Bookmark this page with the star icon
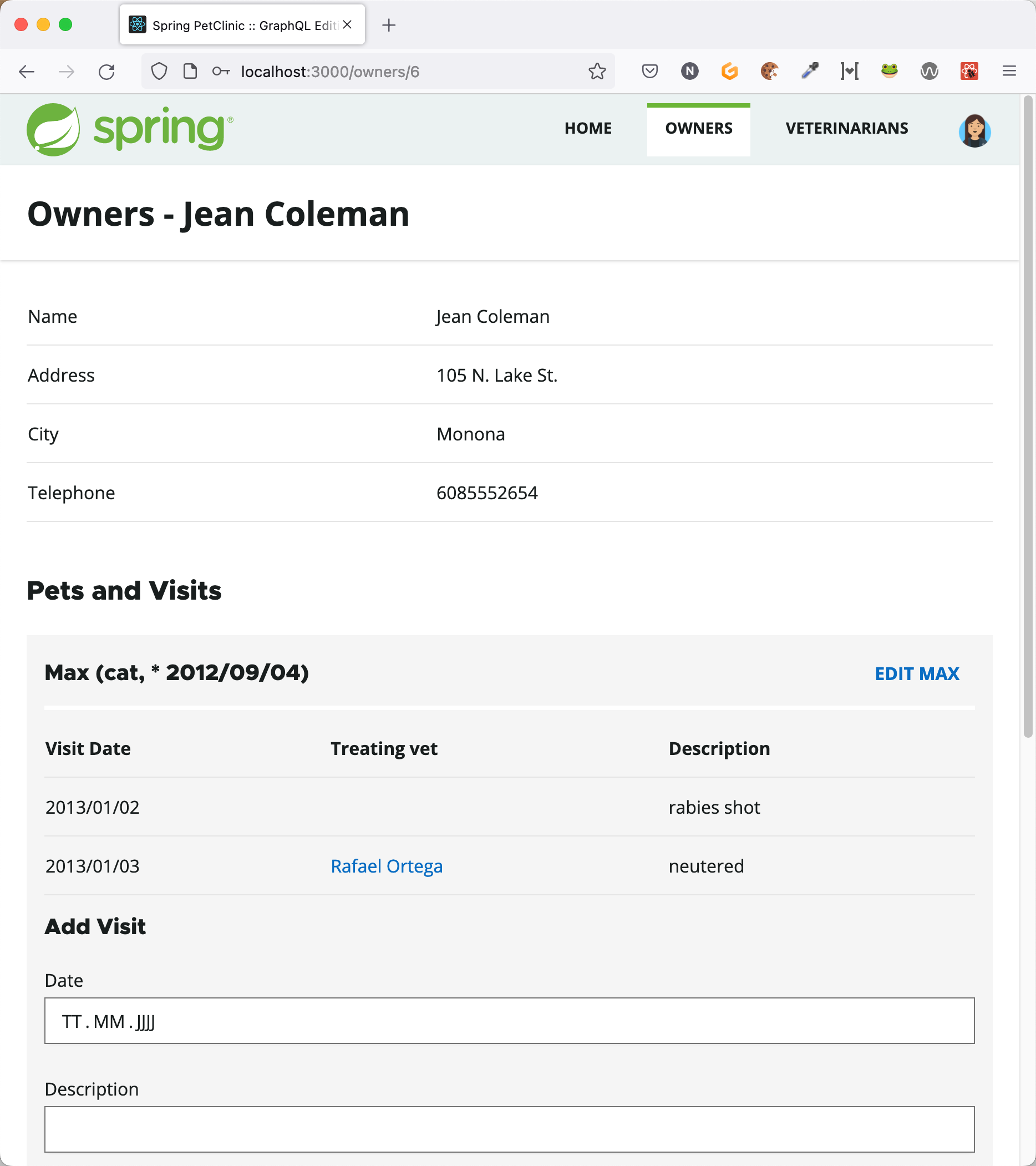The height and width of the screenshot is (1166, 1036). click(x=597, y=72)
